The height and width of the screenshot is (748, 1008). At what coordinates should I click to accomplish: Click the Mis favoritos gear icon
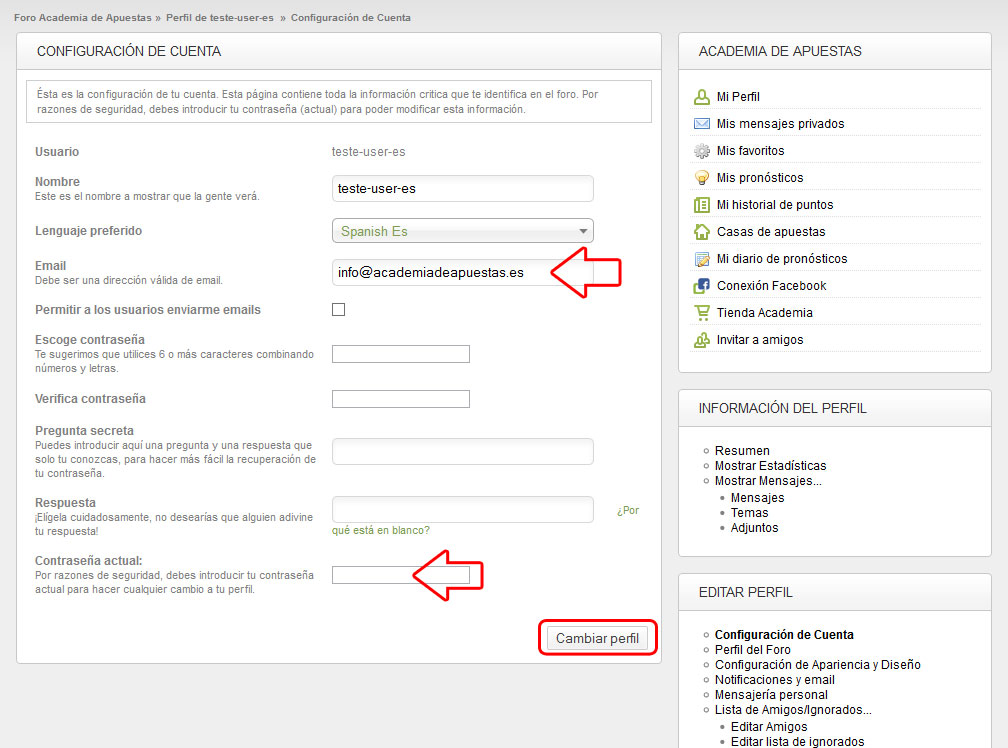click(x=702, y=151)
